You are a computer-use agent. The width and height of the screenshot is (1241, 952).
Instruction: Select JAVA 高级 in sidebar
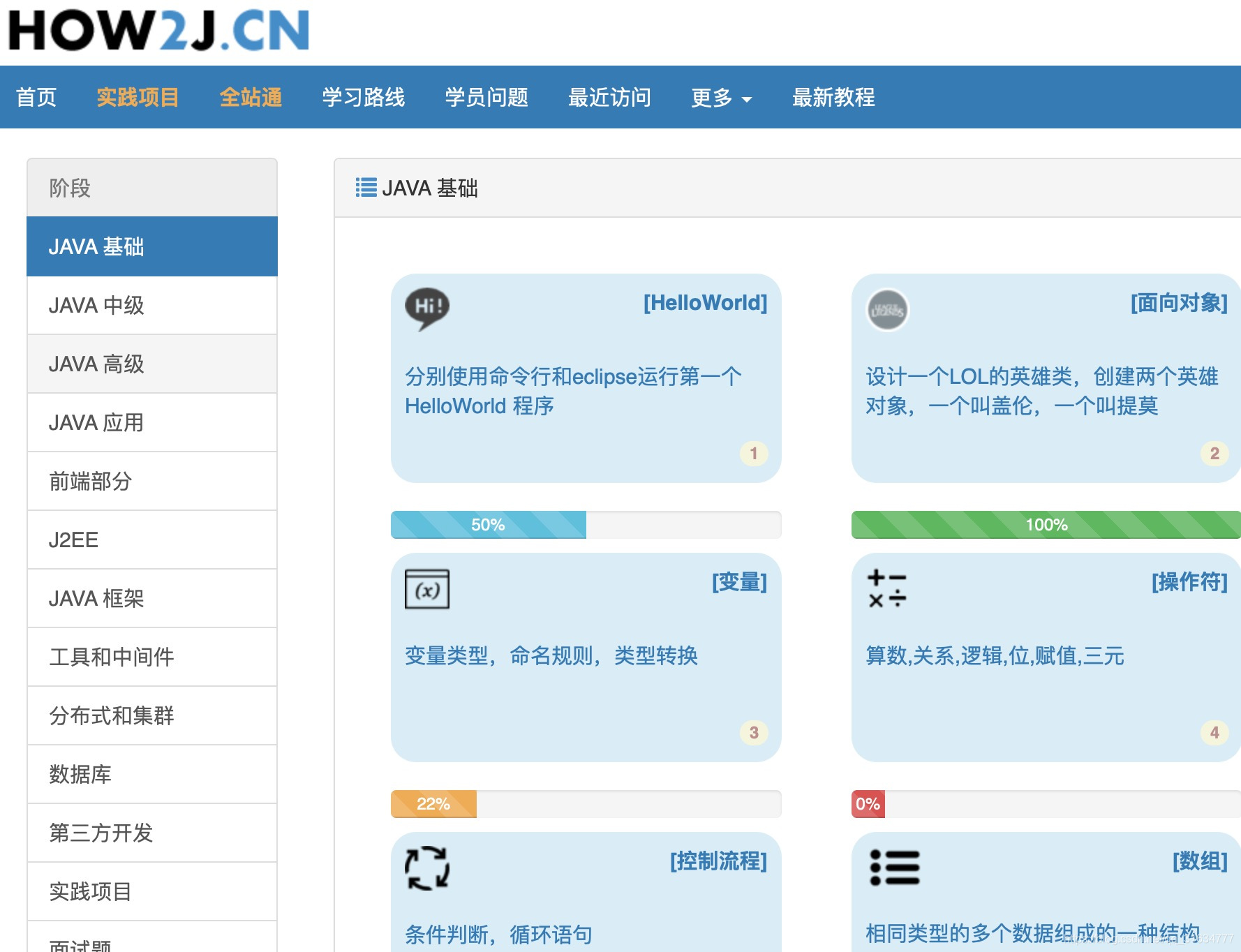pos(152,364)
